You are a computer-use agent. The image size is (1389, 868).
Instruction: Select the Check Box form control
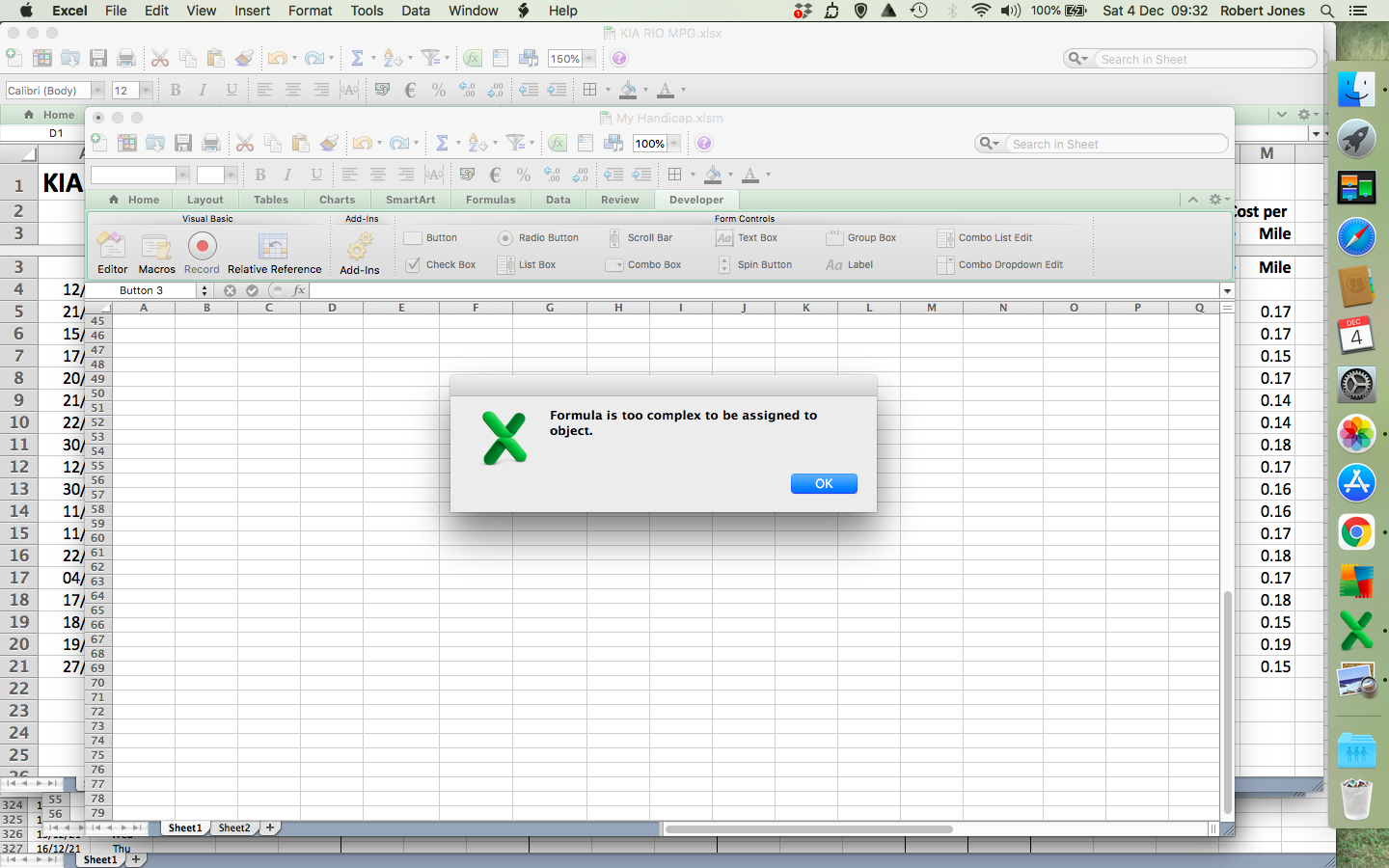[x=440, y=265]
